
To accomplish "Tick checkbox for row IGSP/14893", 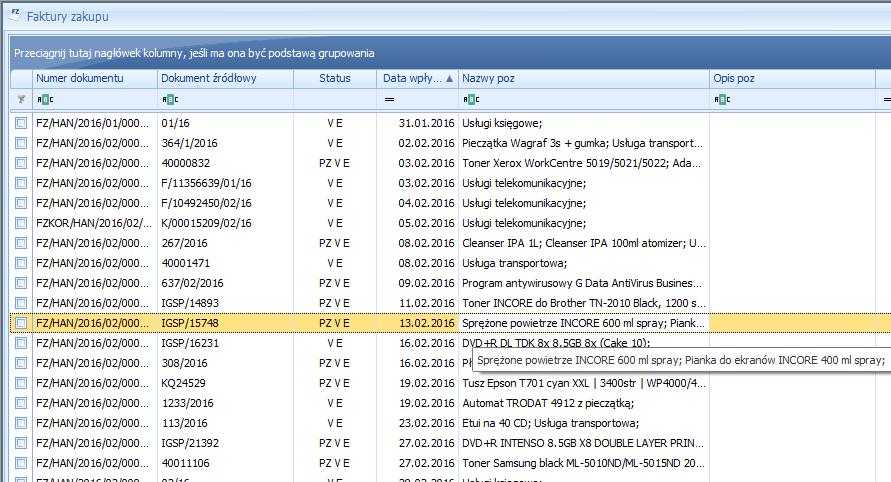I will (x=21, y=303).
